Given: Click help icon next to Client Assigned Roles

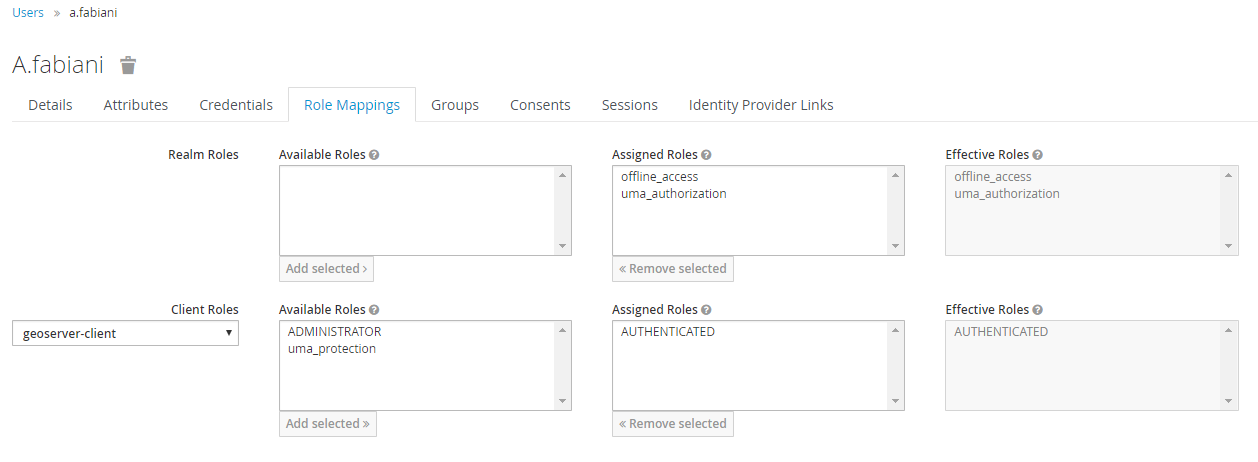Looking at the screenshot, I should (x=706, y=310).
